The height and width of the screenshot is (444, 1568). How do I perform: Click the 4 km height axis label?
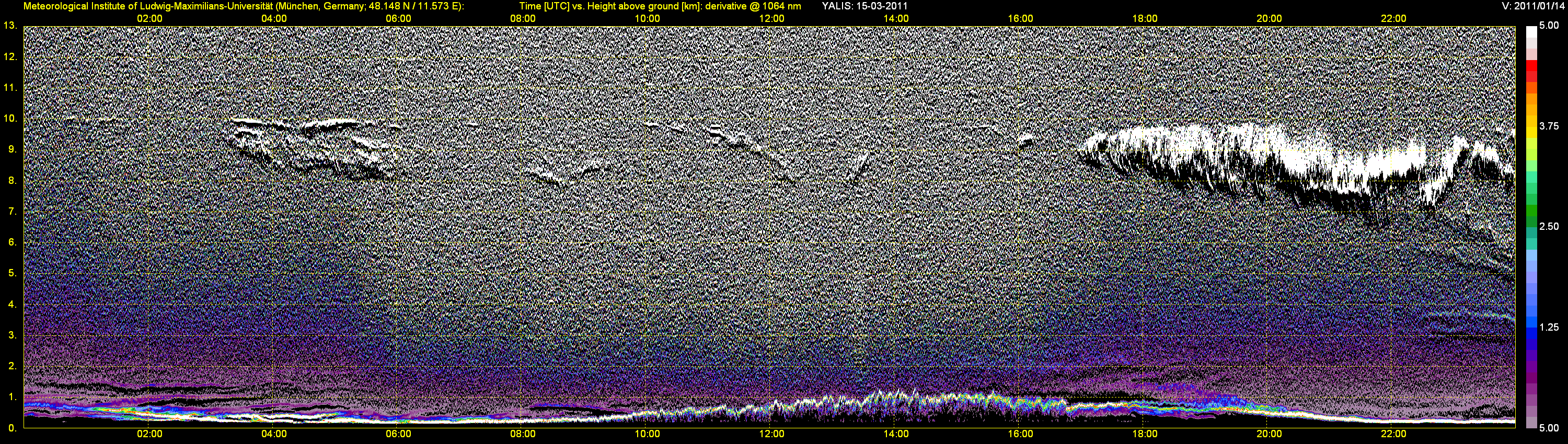coord(12,304)
